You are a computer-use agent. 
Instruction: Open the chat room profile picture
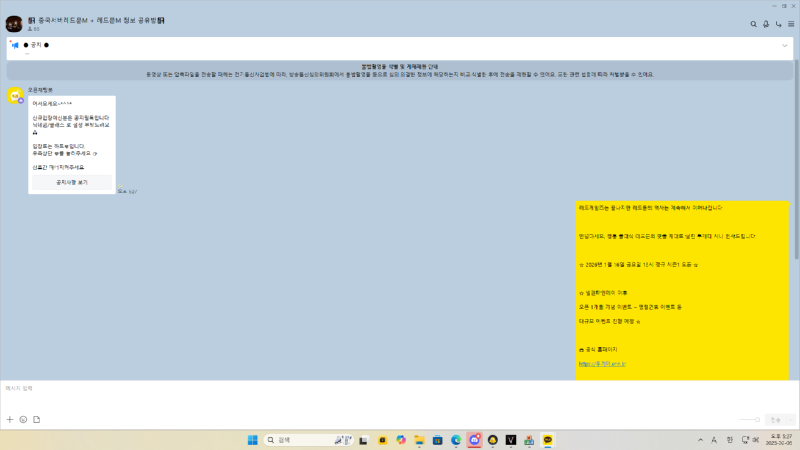point(14,24)
